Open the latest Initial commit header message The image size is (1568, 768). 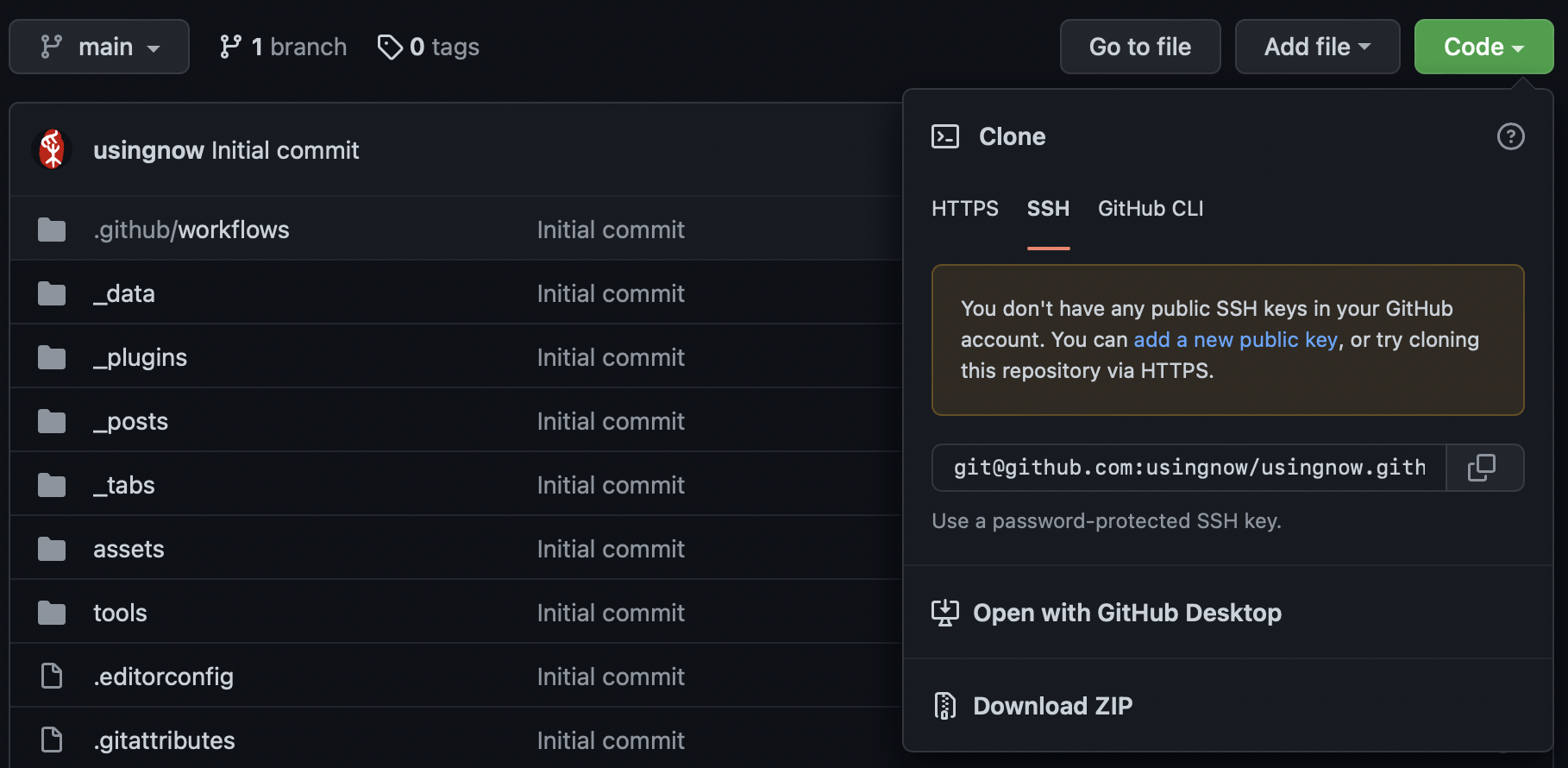285,150
